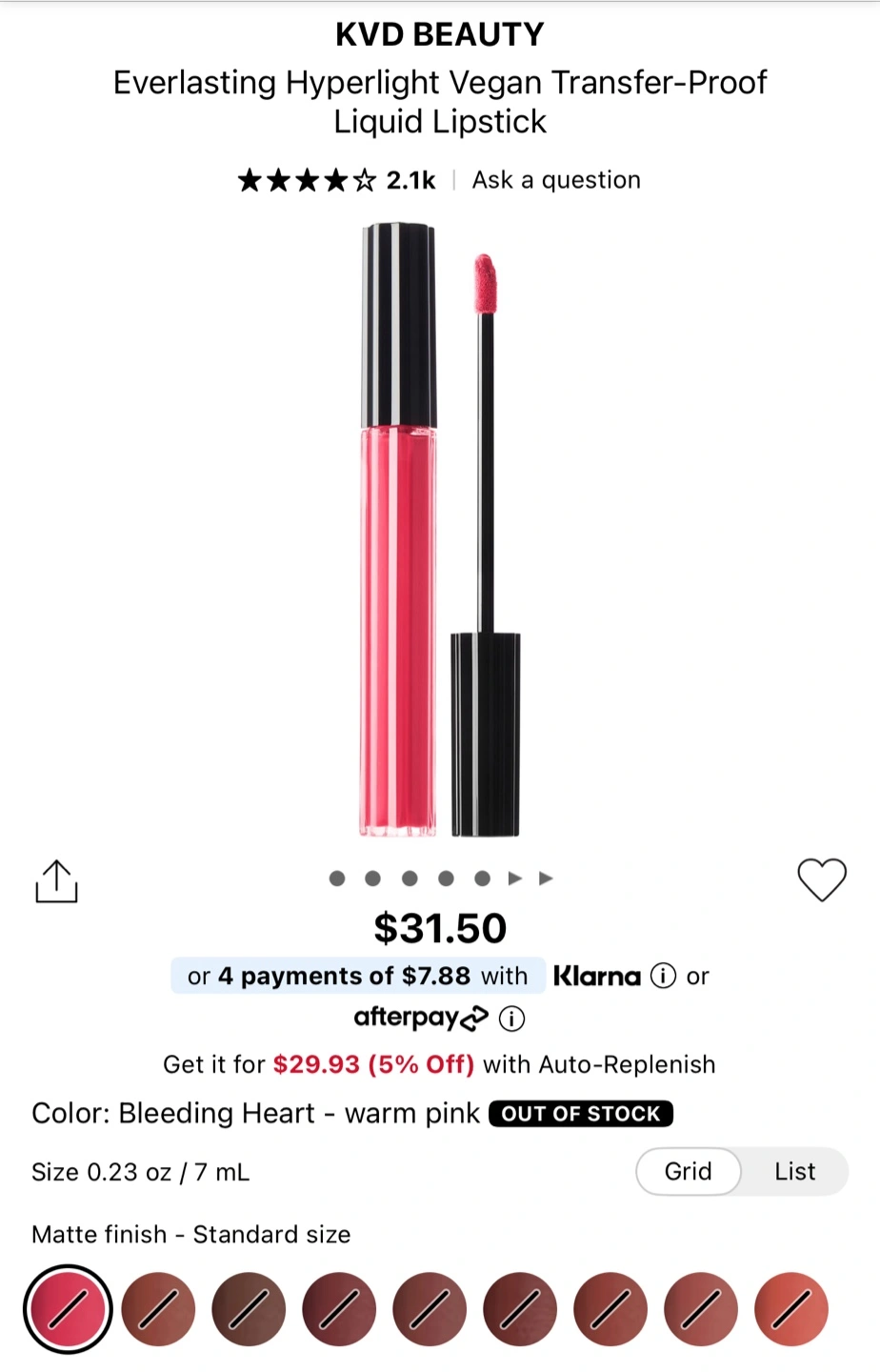Open the 2.1k reviews count
880x1372 pixels.
point(411,180)
